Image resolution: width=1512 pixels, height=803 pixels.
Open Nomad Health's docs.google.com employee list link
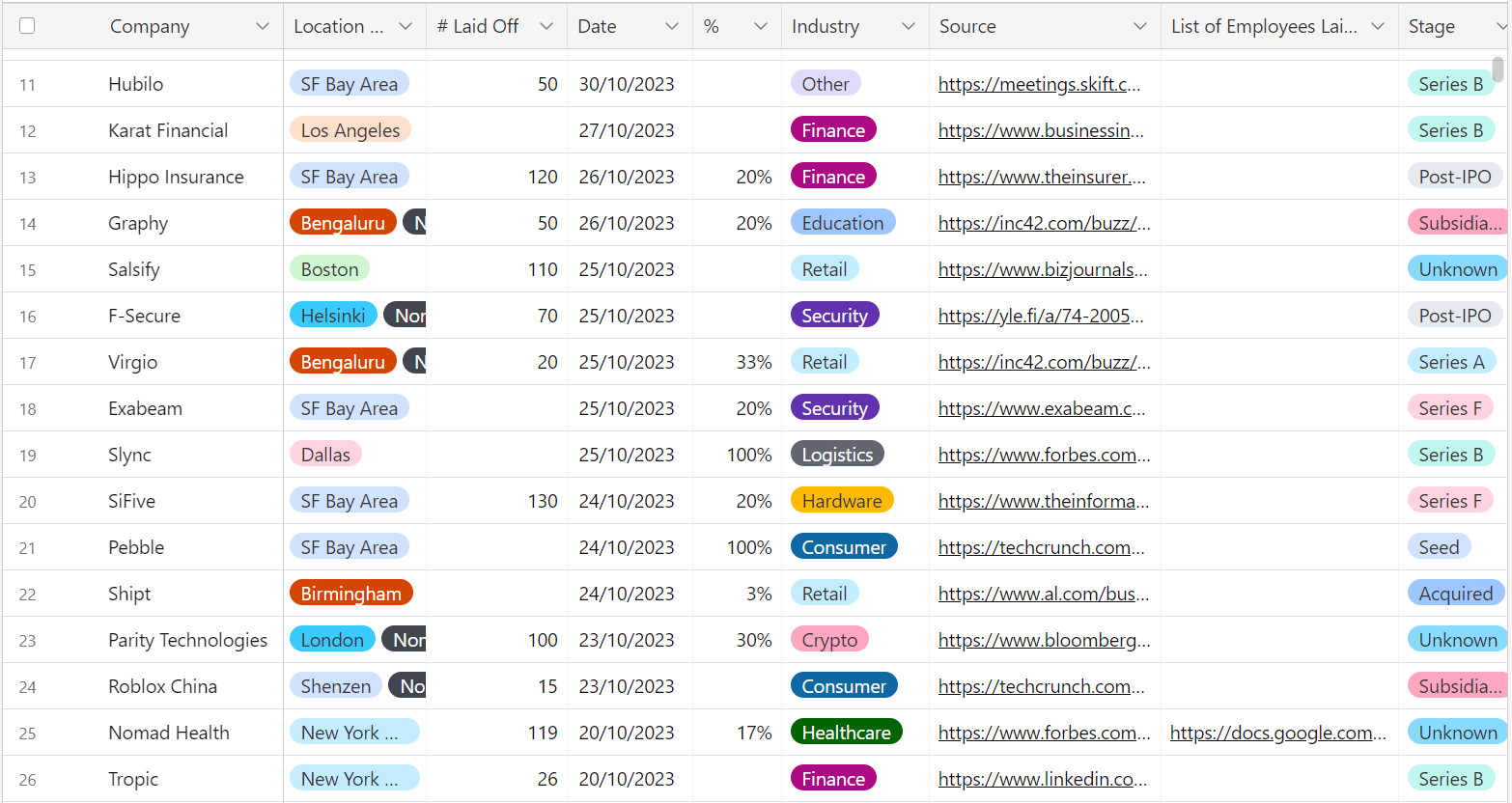pos(1278,733)
